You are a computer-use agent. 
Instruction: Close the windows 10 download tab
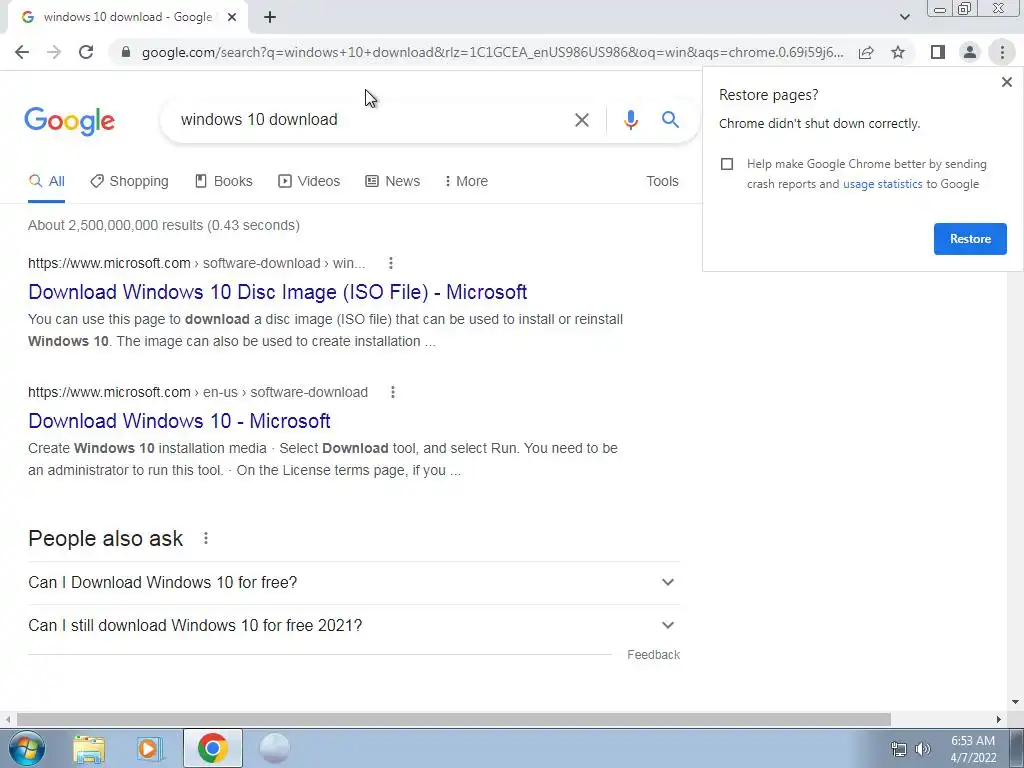coord(232,18)
